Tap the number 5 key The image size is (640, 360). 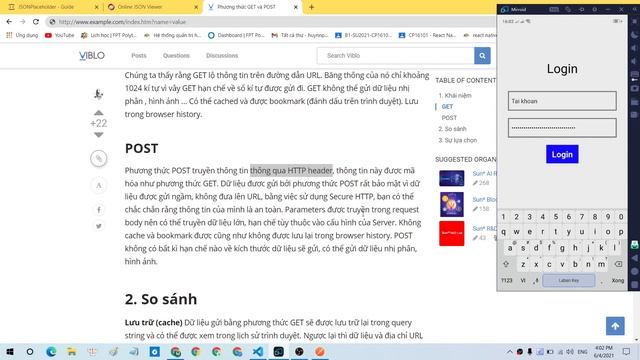click(x=556, y=217)
